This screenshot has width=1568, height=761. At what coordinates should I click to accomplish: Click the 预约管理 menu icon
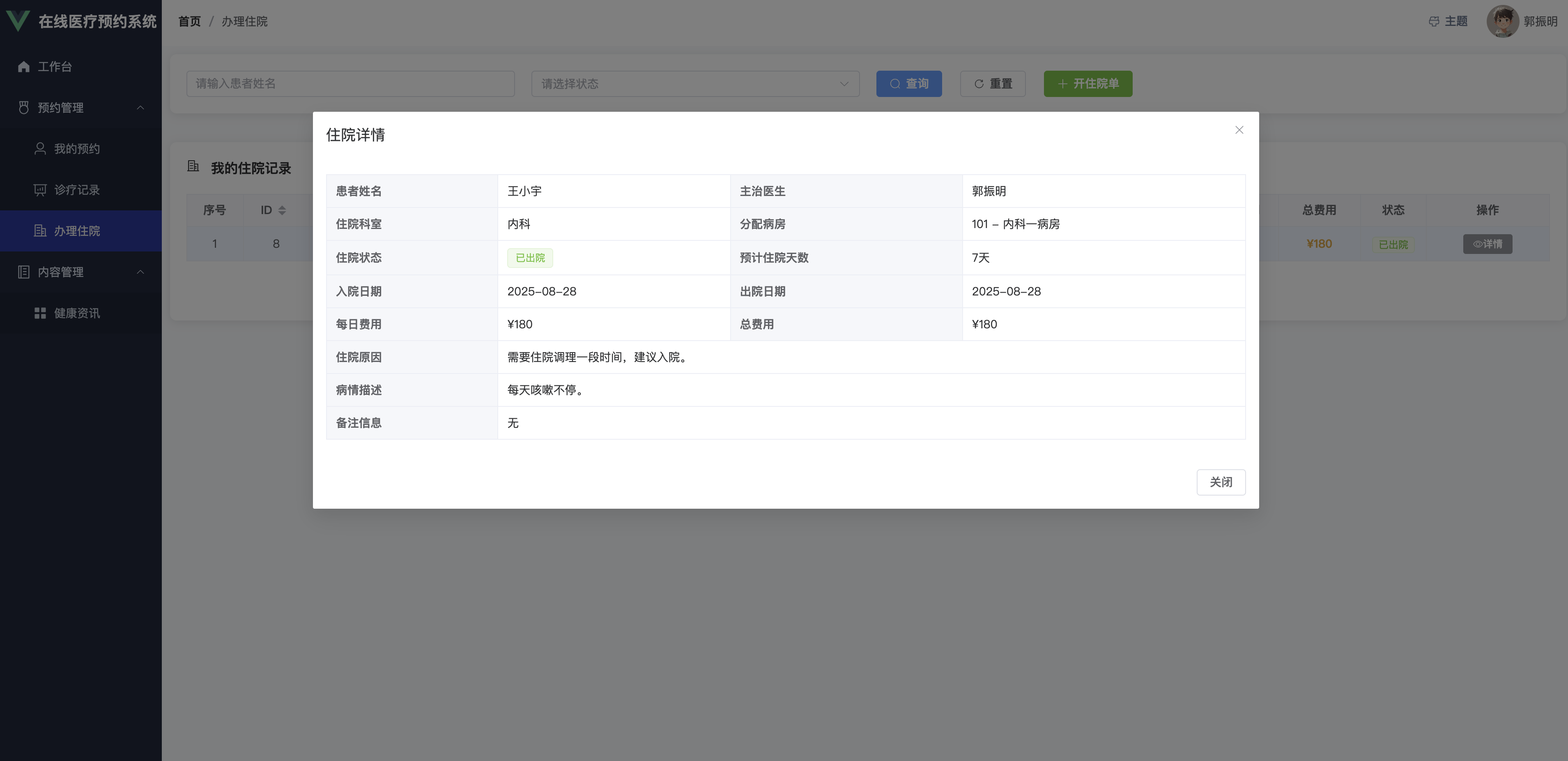tap(24, 108)
